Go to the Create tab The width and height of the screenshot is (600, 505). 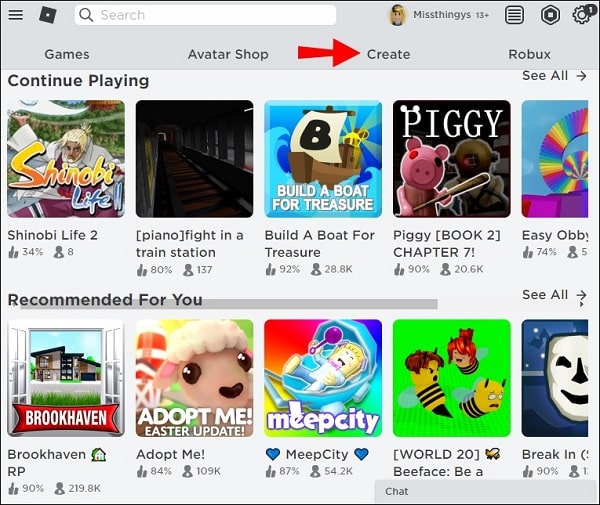pos(388,54)
